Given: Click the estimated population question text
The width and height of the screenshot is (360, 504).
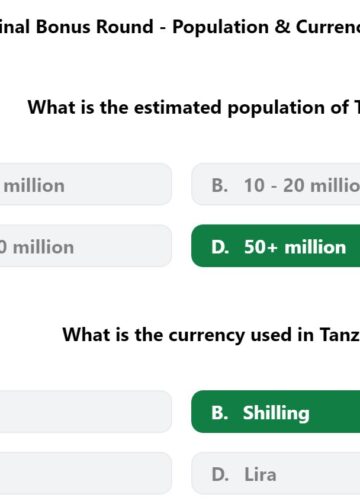Looking at the screenshot, I should [x=194, y=108].
